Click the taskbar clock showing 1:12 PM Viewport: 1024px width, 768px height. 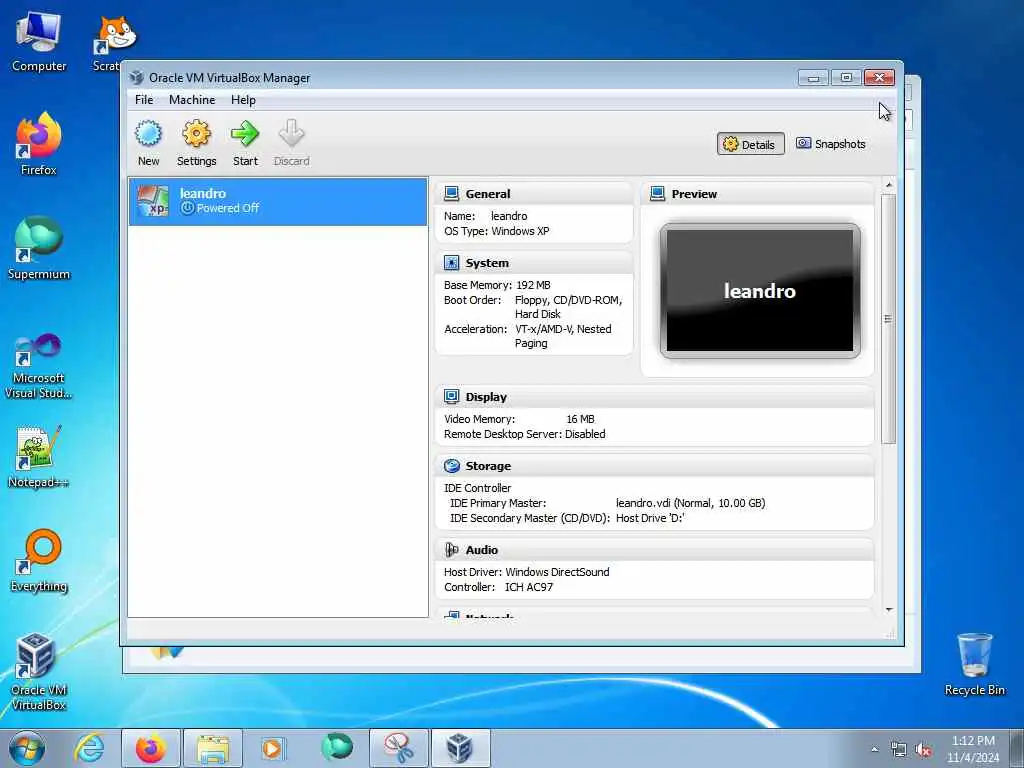(x=973, y=741)
